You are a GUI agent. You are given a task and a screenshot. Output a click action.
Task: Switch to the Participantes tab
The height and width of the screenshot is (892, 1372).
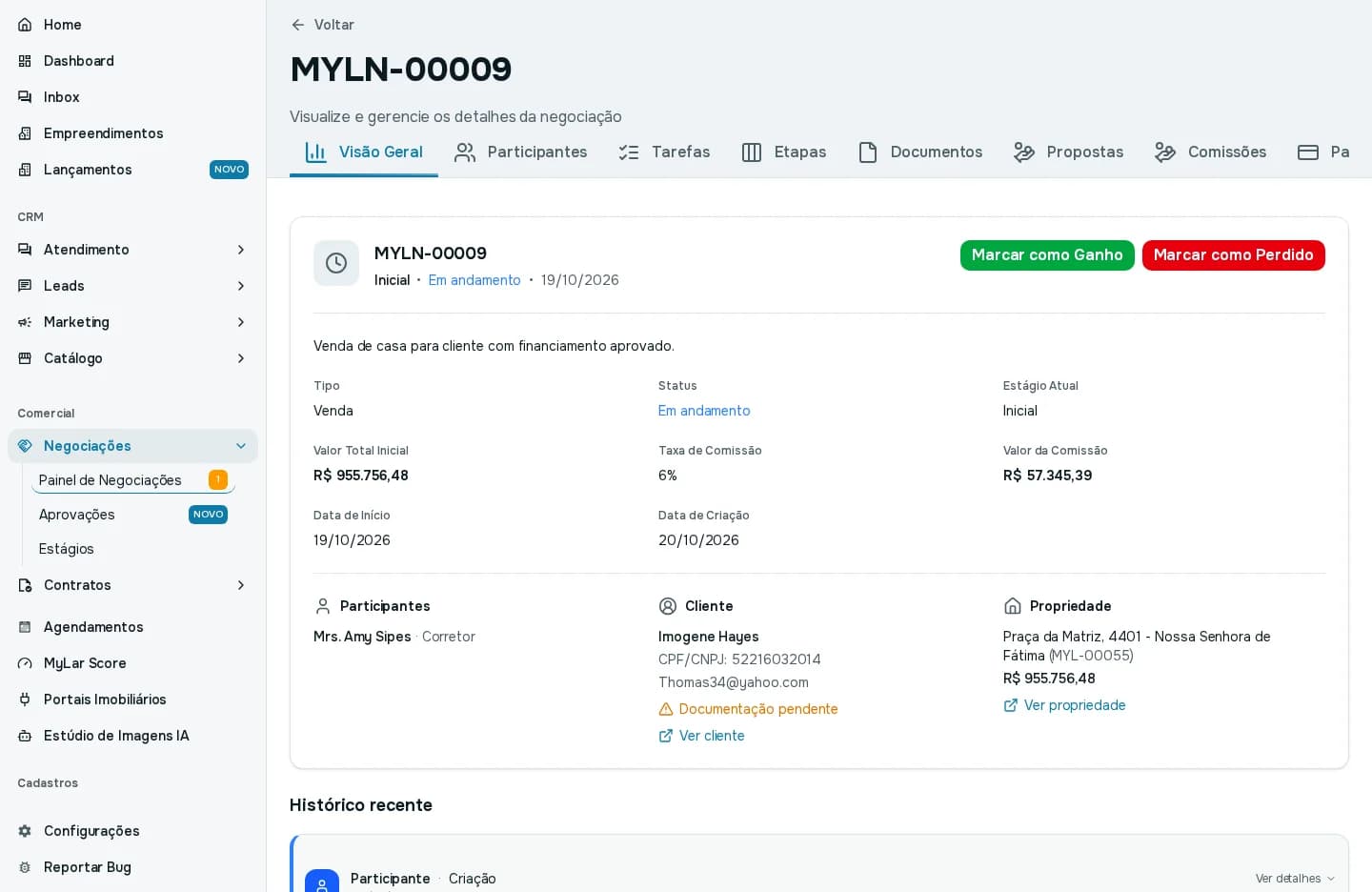pyautogui.click(x=520, y=152)
